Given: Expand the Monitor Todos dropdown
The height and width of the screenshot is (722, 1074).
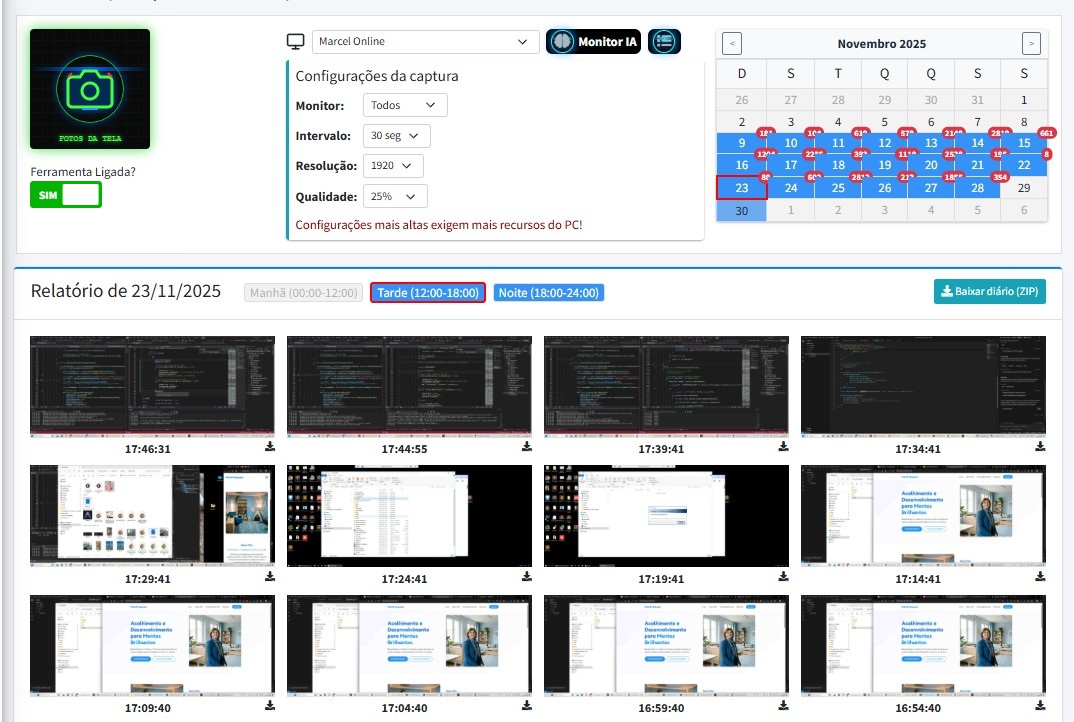Looking at the screenshot, I should 404,105.
